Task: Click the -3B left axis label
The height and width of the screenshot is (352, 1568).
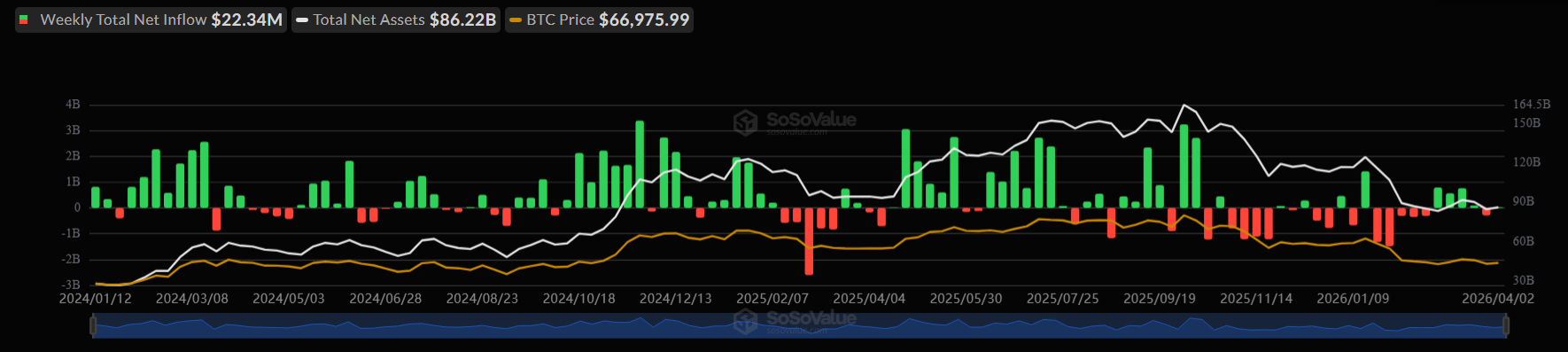Action: (71, 285)
